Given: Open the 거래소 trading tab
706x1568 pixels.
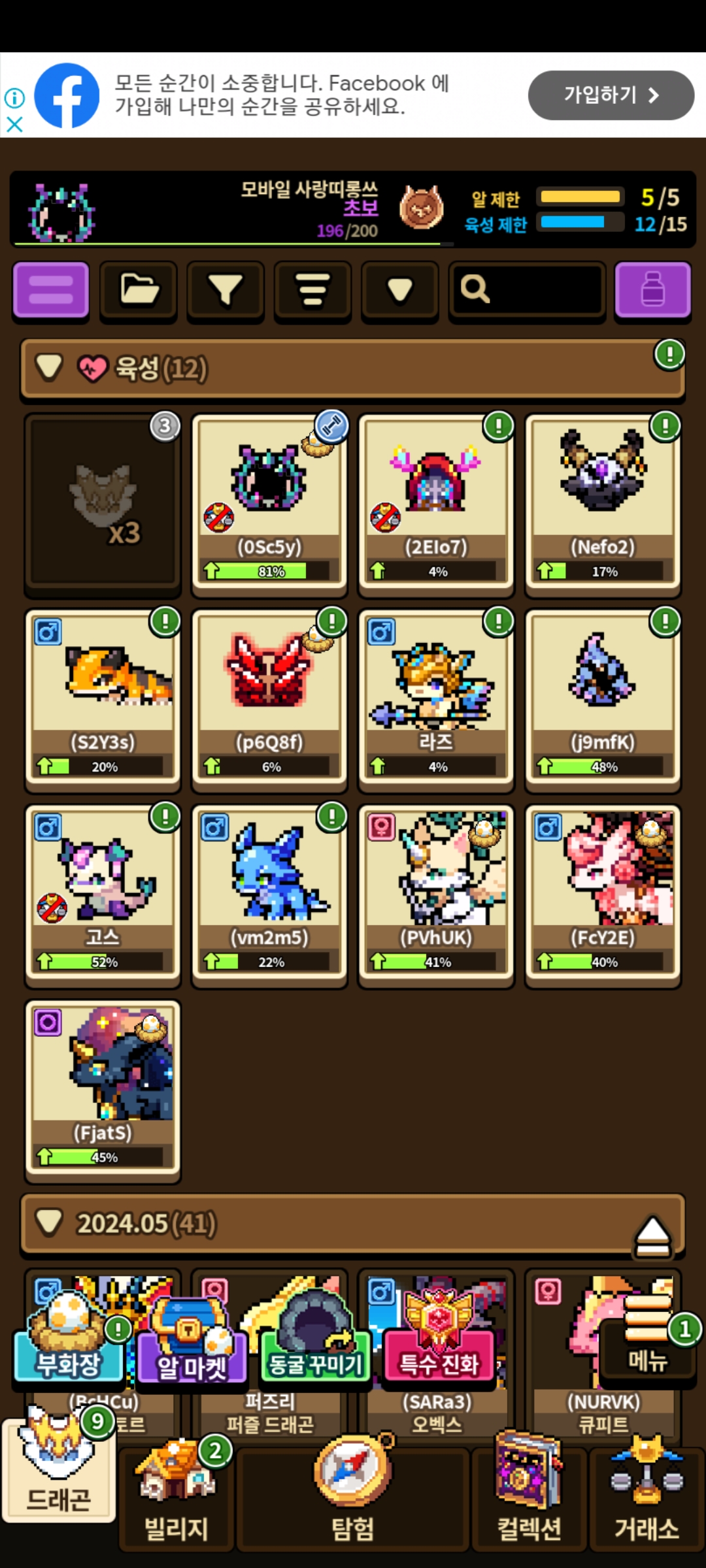Looking at the screenshot, I should click(x=647, y=1496).
